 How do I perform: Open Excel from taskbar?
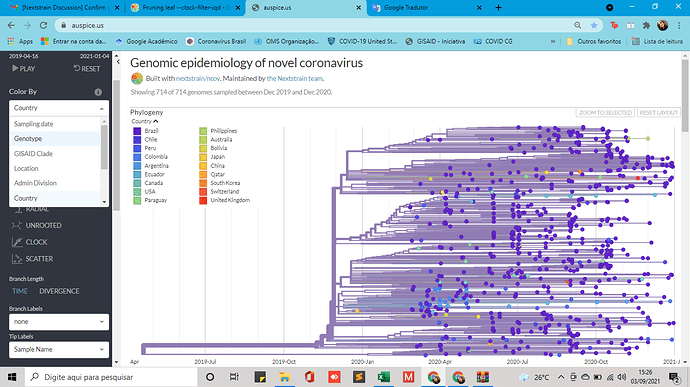(x=384, y=377)
